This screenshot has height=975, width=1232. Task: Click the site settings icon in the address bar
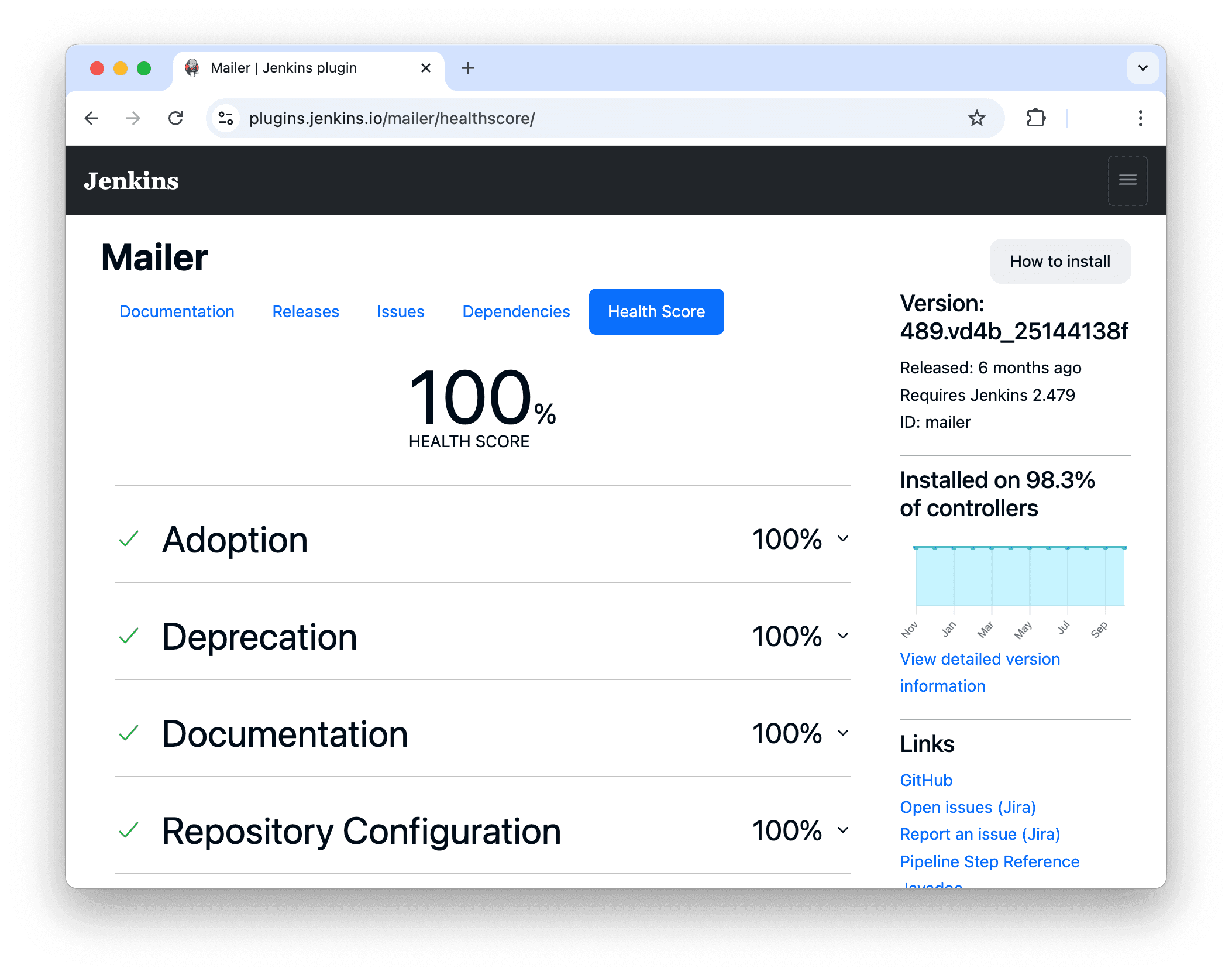tap(226, 118)
